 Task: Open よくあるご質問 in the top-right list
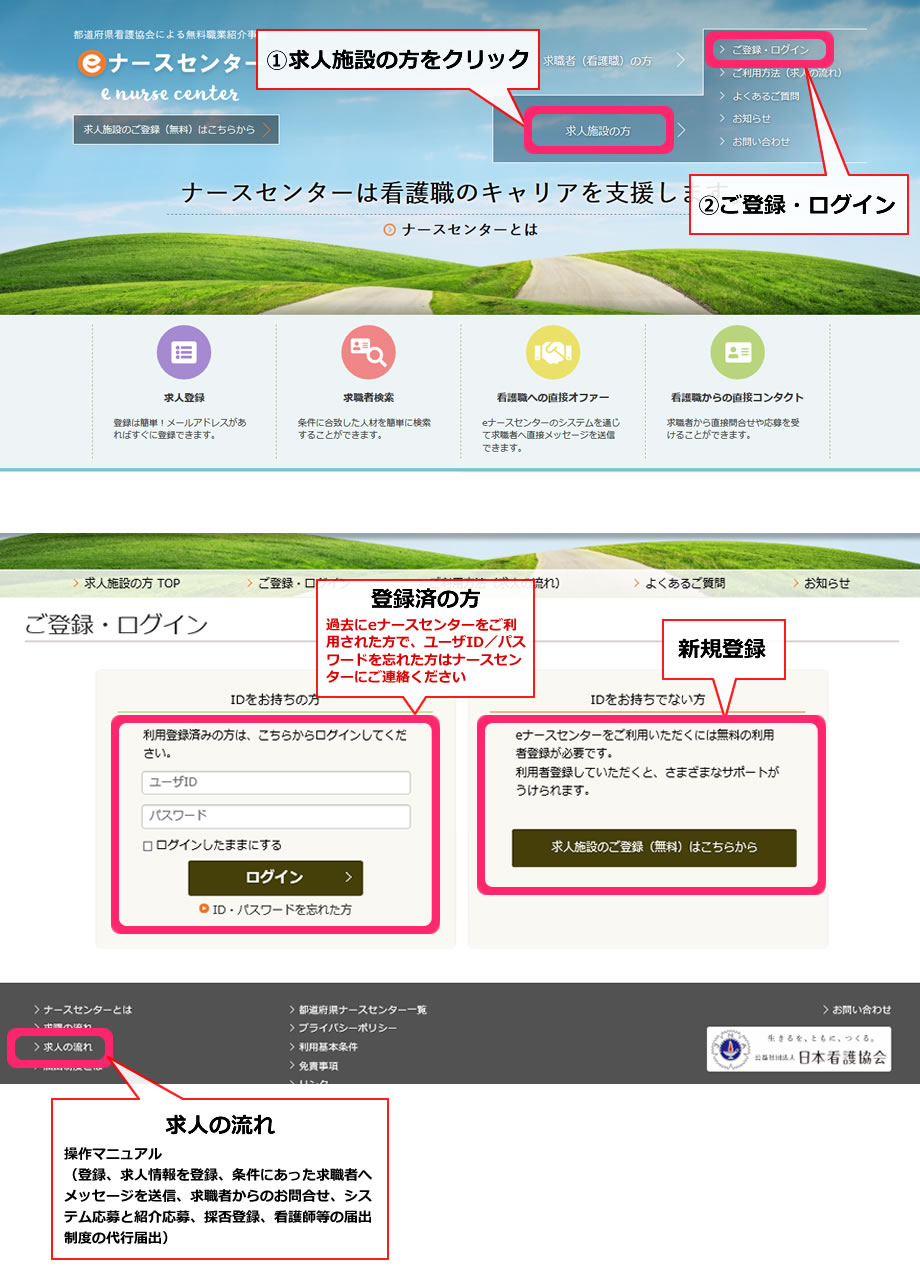tap(765, 96)
